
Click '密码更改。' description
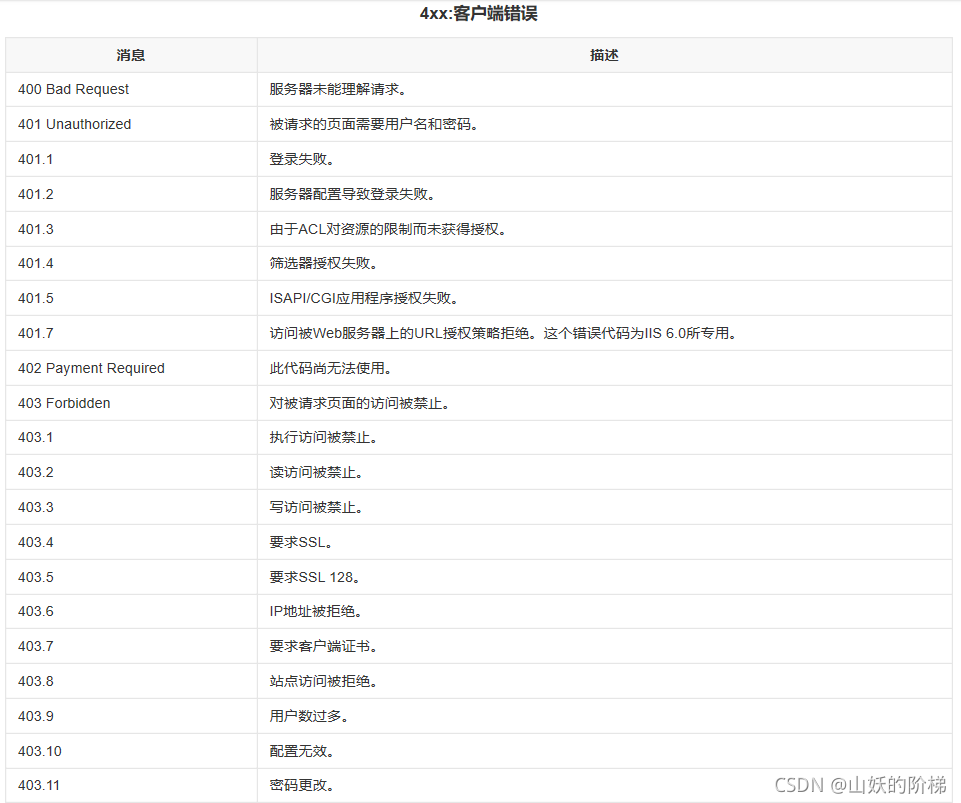coord(302,786)
